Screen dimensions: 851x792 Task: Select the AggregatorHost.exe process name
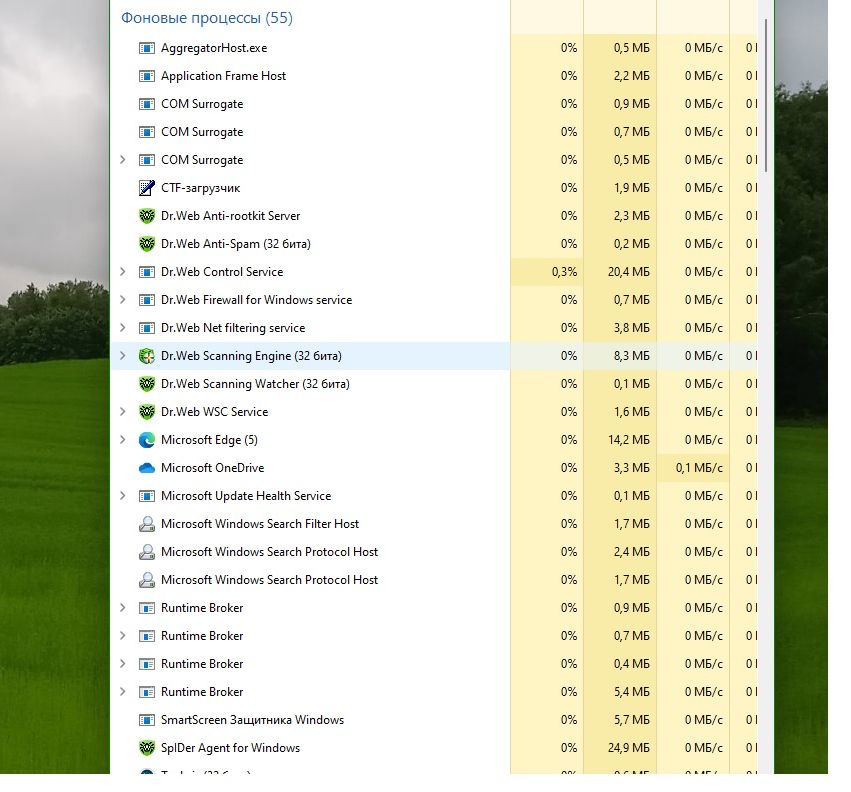tap(214, 48)
